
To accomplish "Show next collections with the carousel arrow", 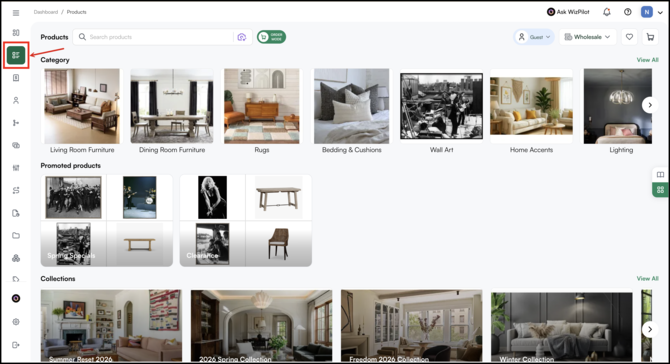I will tap(650, 329).
